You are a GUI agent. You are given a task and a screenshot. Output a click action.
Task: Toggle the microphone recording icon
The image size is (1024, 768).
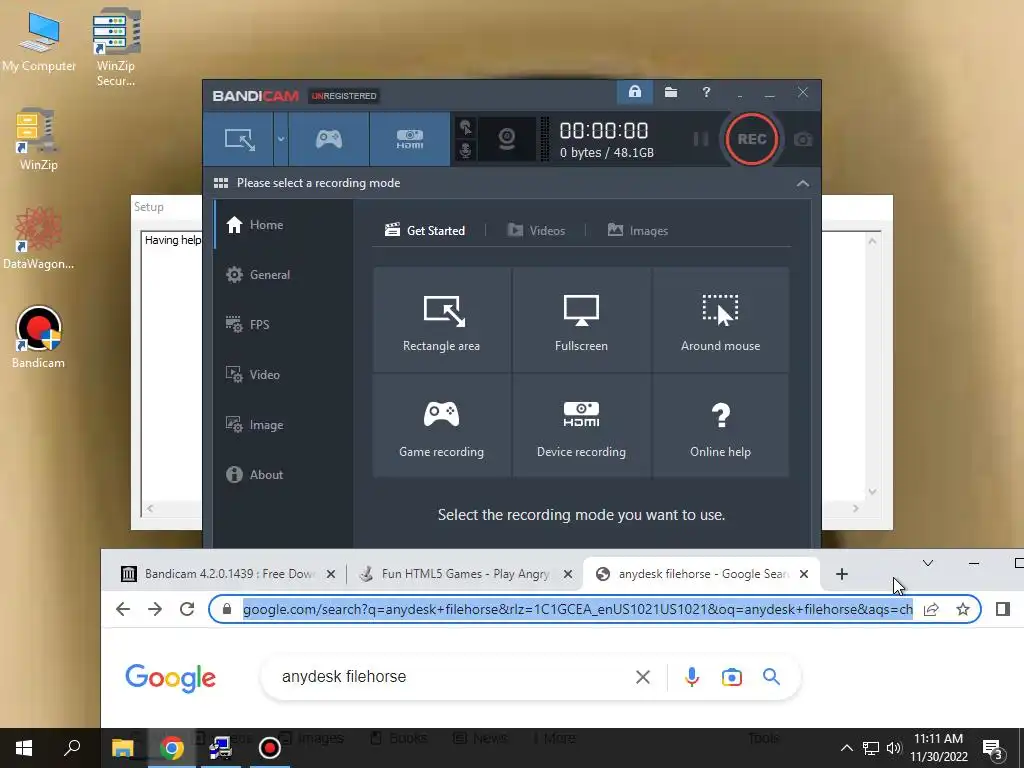tap(466, 151)
